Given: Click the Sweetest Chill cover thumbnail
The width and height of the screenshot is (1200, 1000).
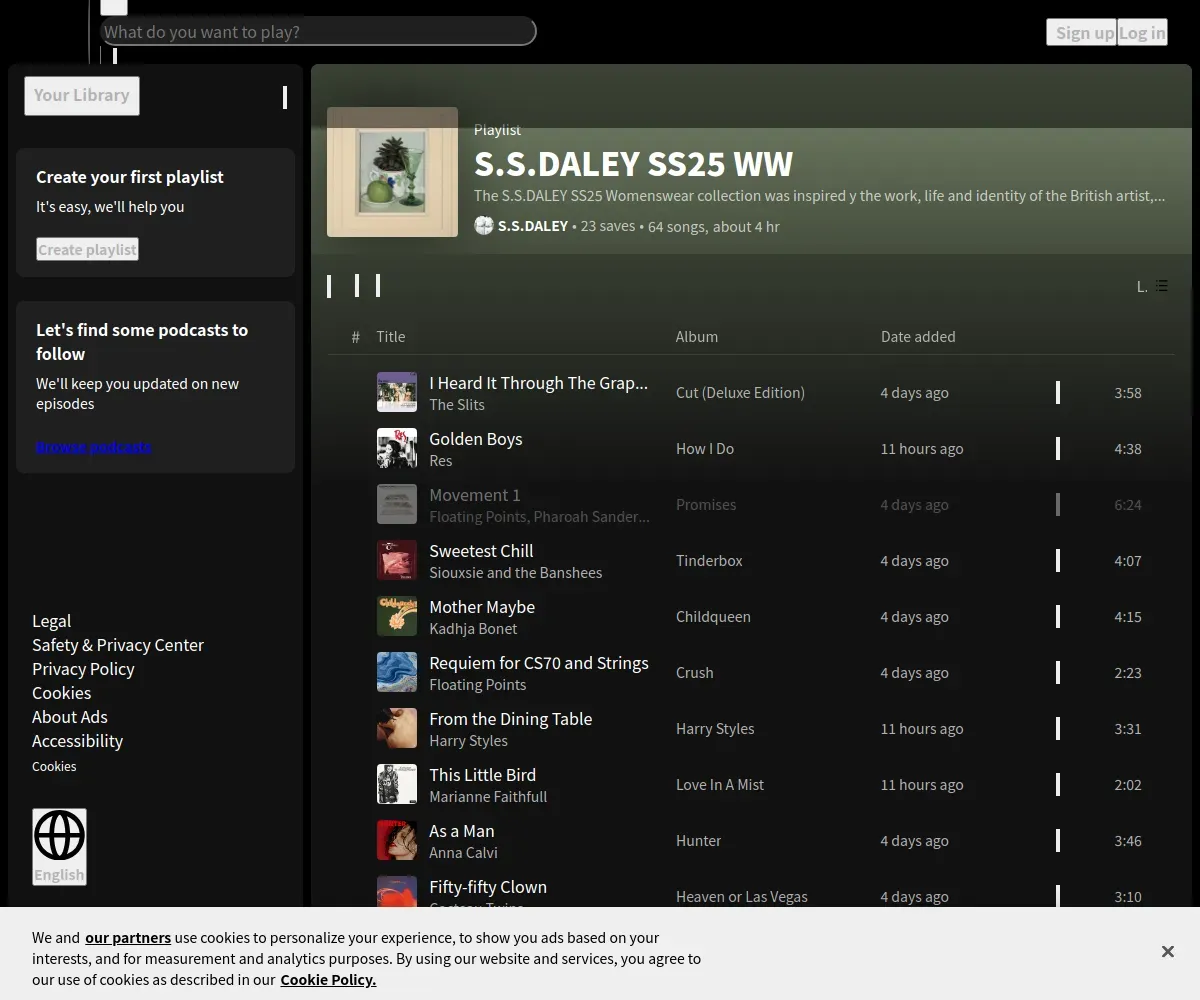Looking at the screenshot, I should (x=397, y=560).
